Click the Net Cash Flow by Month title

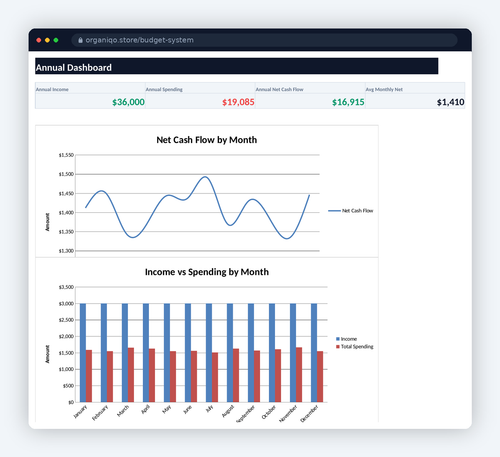click(207, 140)
